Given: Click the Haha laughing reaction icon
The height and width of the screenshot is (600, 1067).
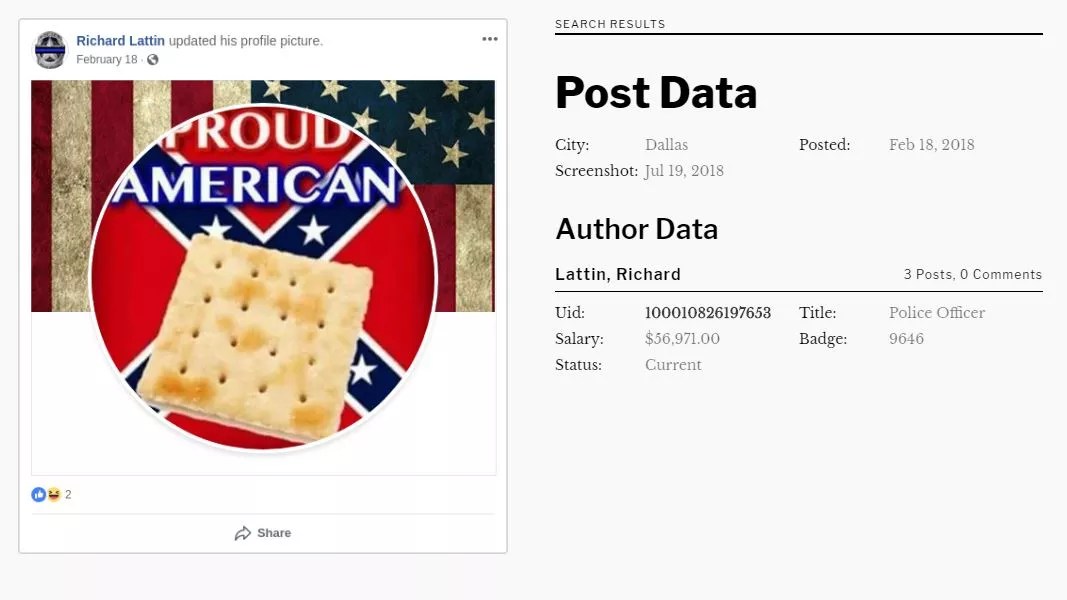Looking at the screenshot, I should pos(53,494).
